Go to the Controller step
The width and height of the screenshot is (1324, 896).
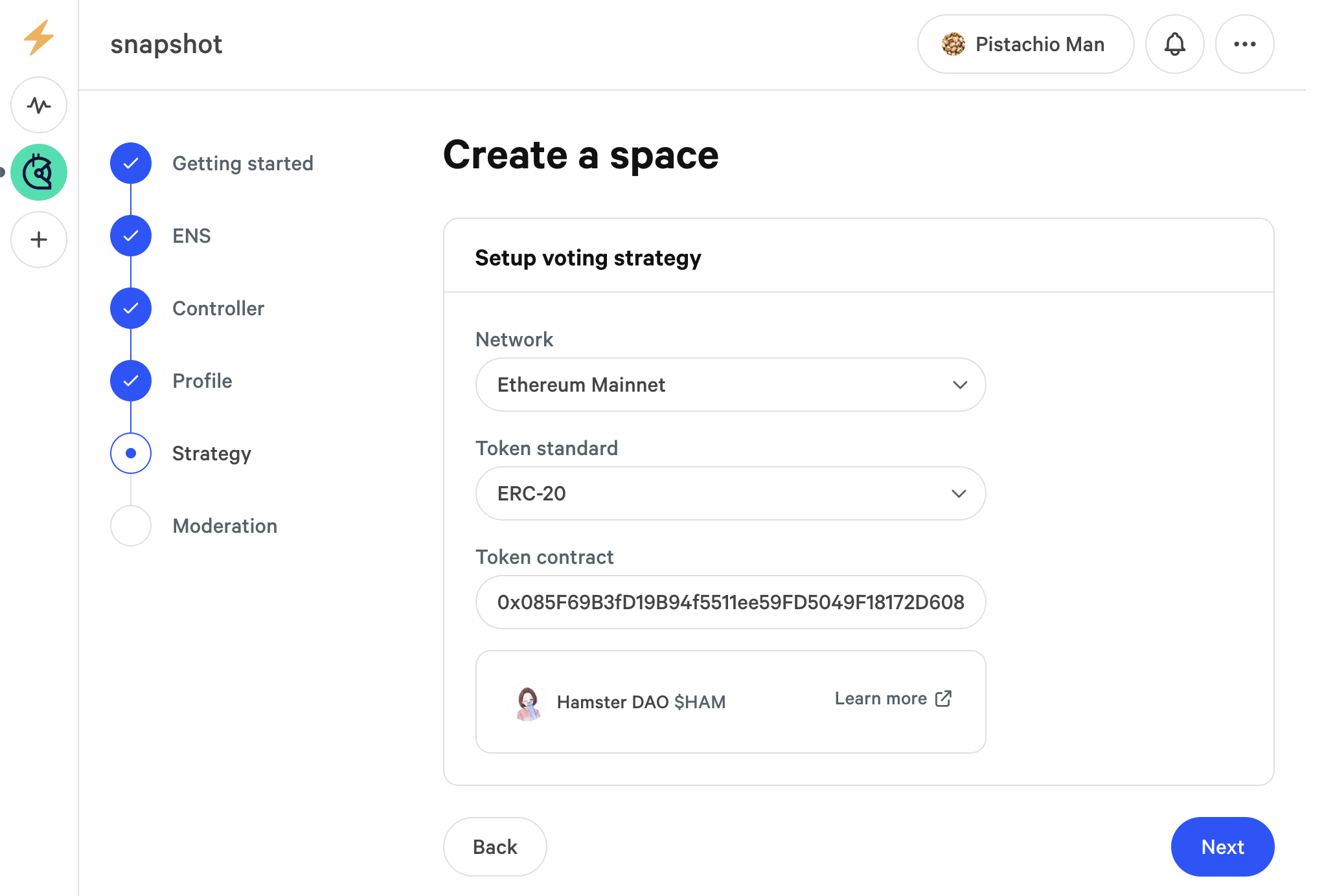pos(218,308)
